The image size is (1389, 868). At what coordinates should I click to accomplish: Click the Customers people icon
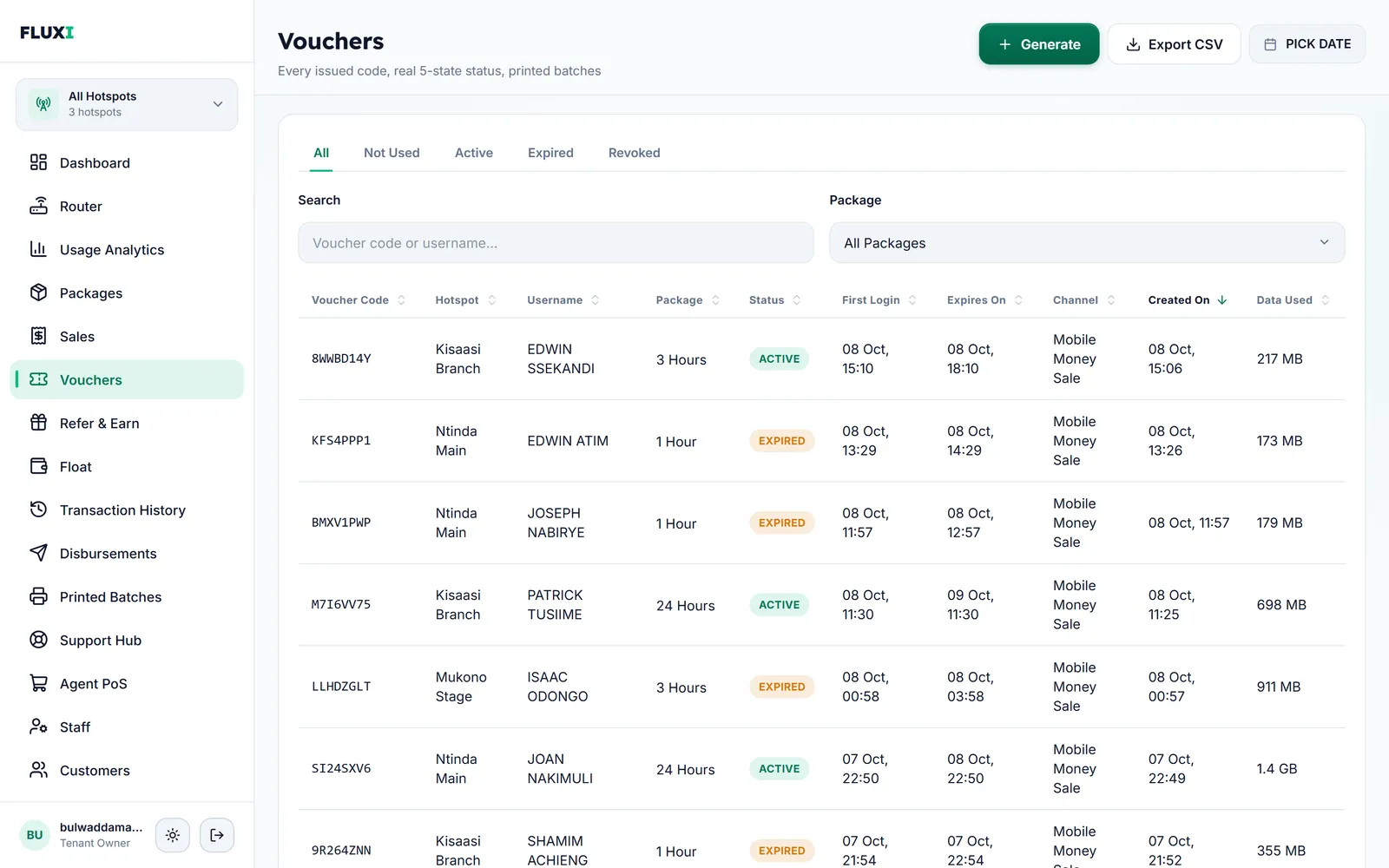point(38,770)
